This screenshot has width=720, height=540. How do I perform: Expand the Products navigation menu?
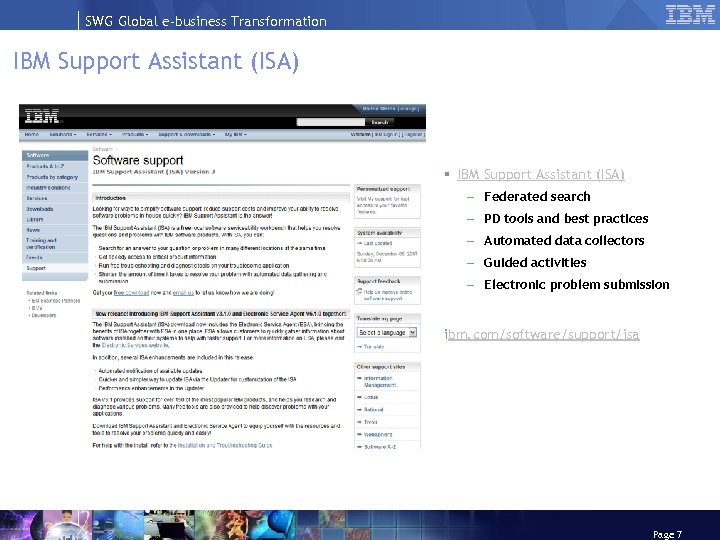pos(135,135)
